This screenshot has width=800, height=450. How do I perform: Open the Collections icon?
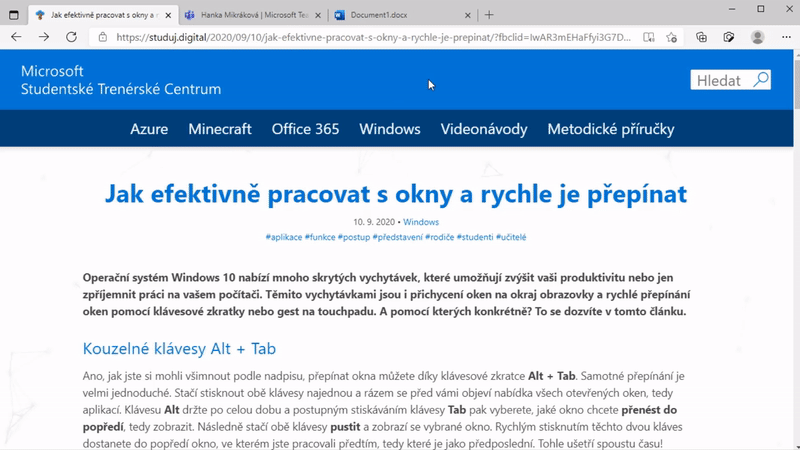click(701, 37)
